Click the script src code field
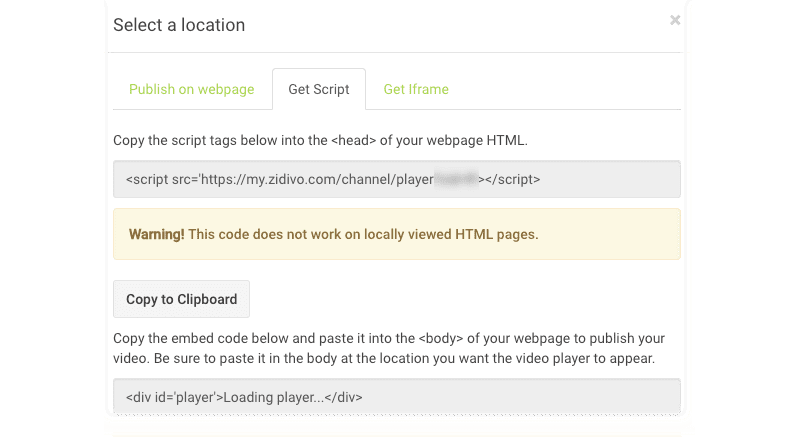The height and width of the screenshot is (437, 800). pyautogui.click(x=396, y=180)
